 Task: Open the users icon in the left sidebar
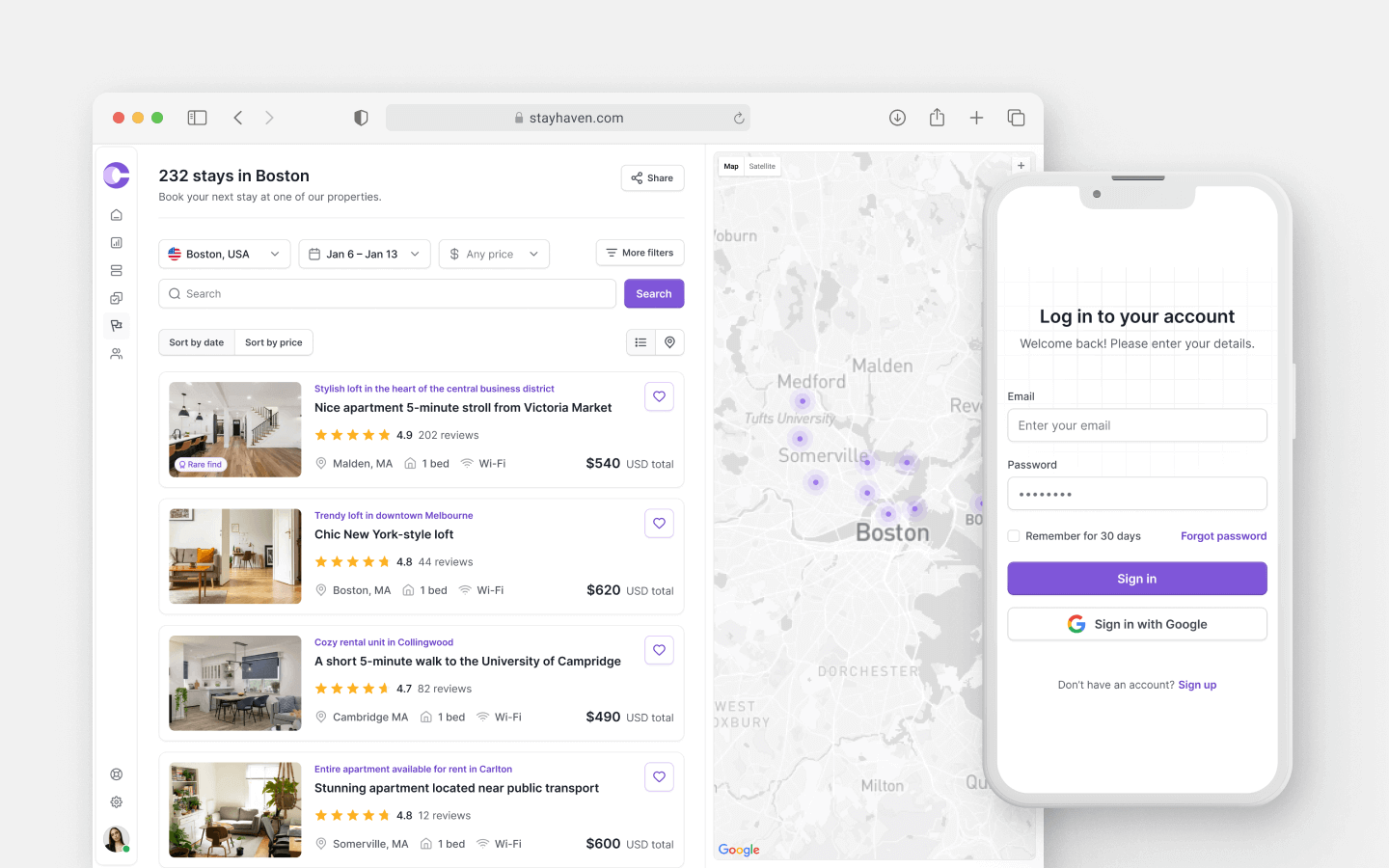[117, 354]
